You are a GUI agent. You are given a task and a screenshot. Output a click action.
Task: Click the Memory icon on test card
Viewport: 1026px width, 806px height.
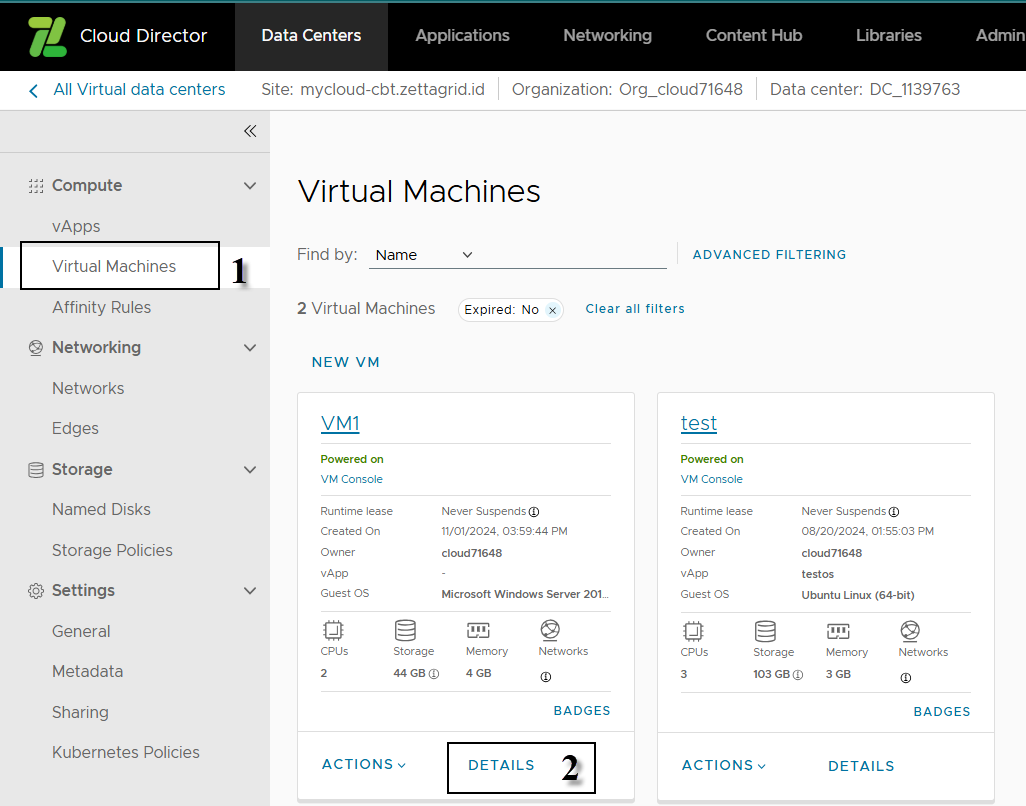tap(838, 631)
